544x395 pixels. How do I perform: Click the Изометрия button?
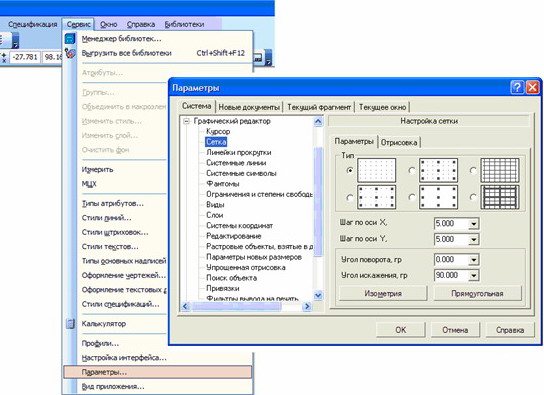click(x=383, y=293)
